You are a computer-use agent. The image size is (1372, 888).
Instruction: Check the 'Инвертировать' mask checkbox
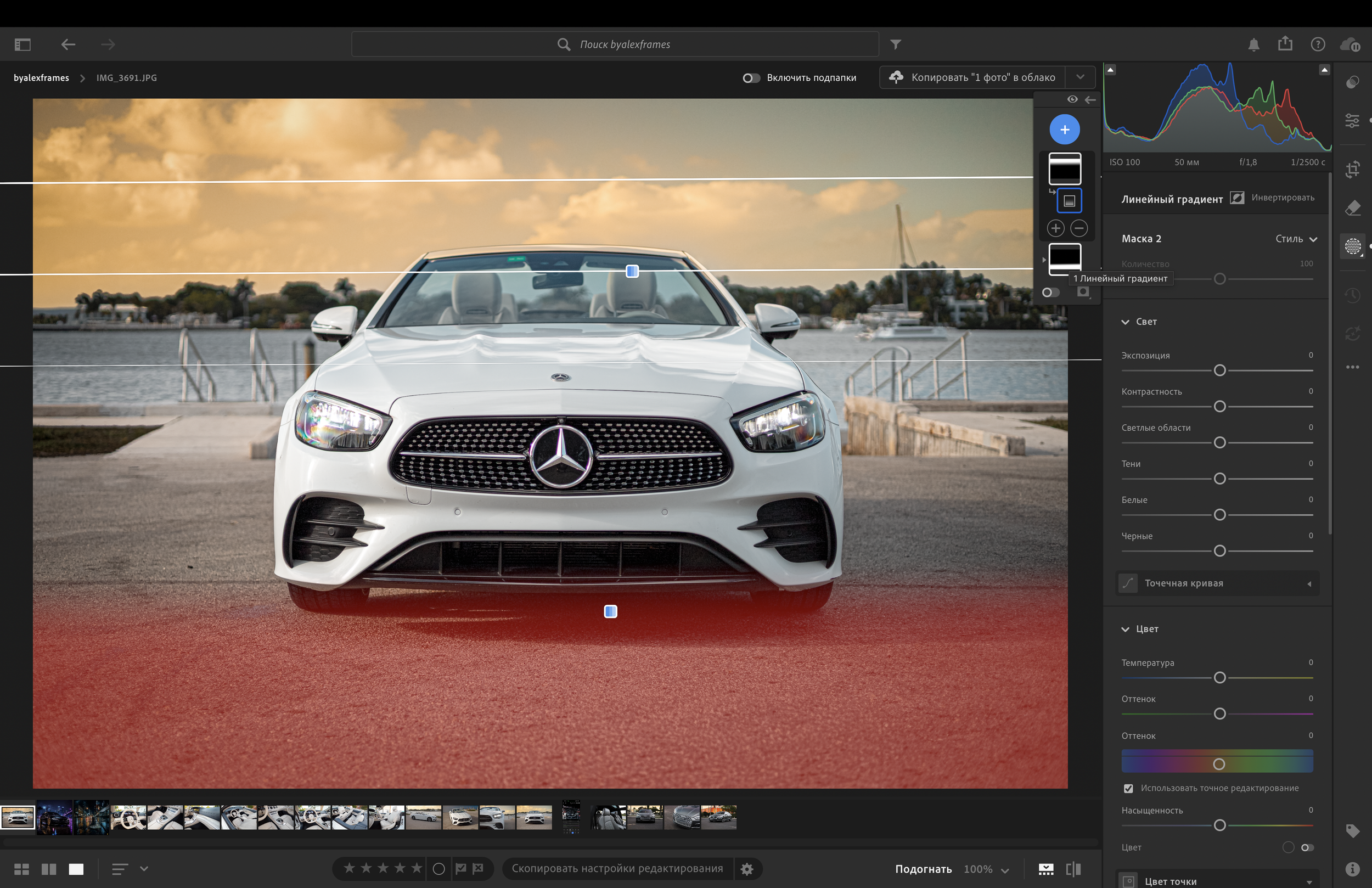1236,198
